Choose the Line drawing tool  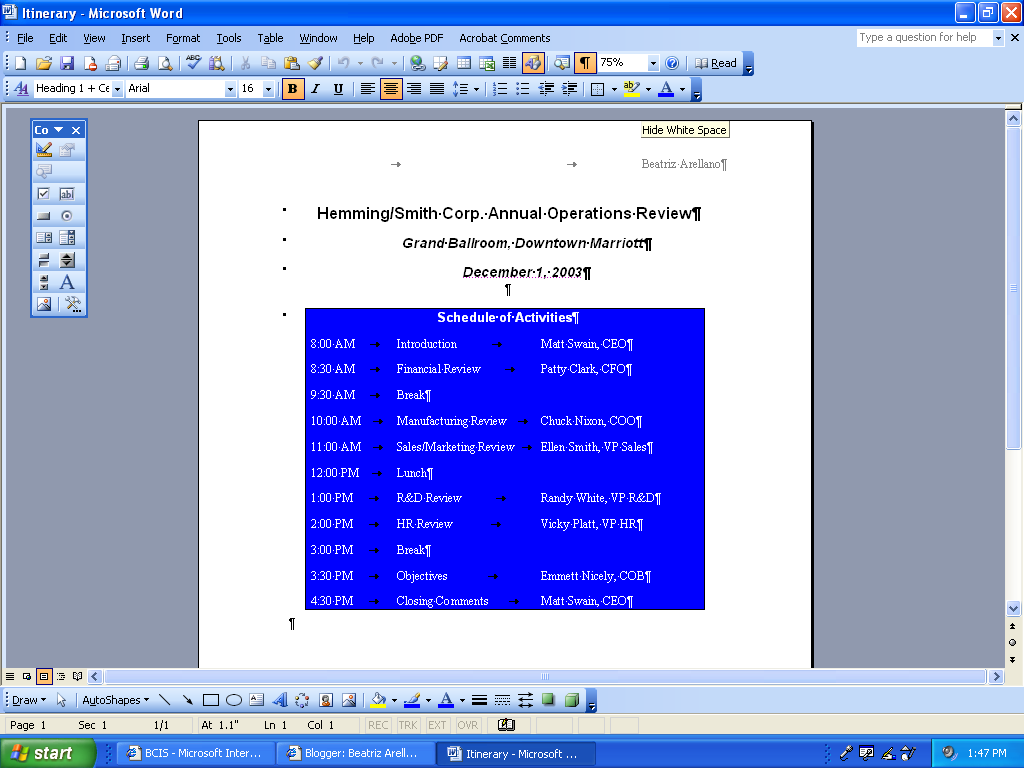165,700
